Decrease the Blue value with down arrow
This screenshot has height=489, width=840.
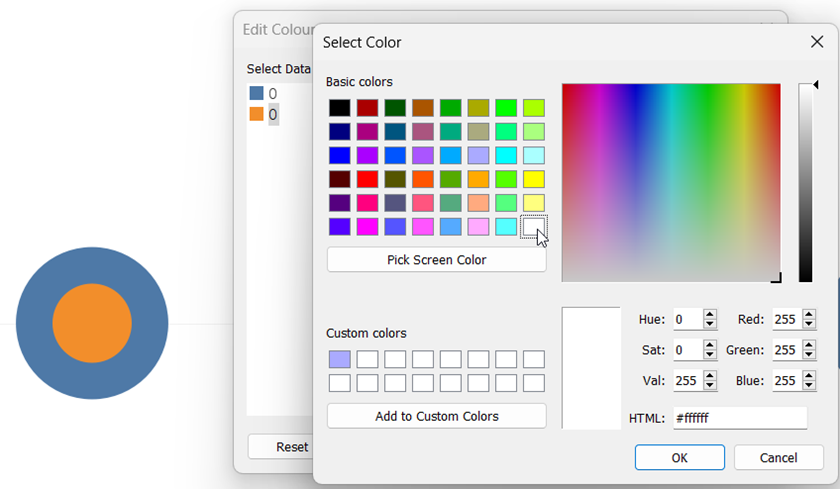(809, 386)
